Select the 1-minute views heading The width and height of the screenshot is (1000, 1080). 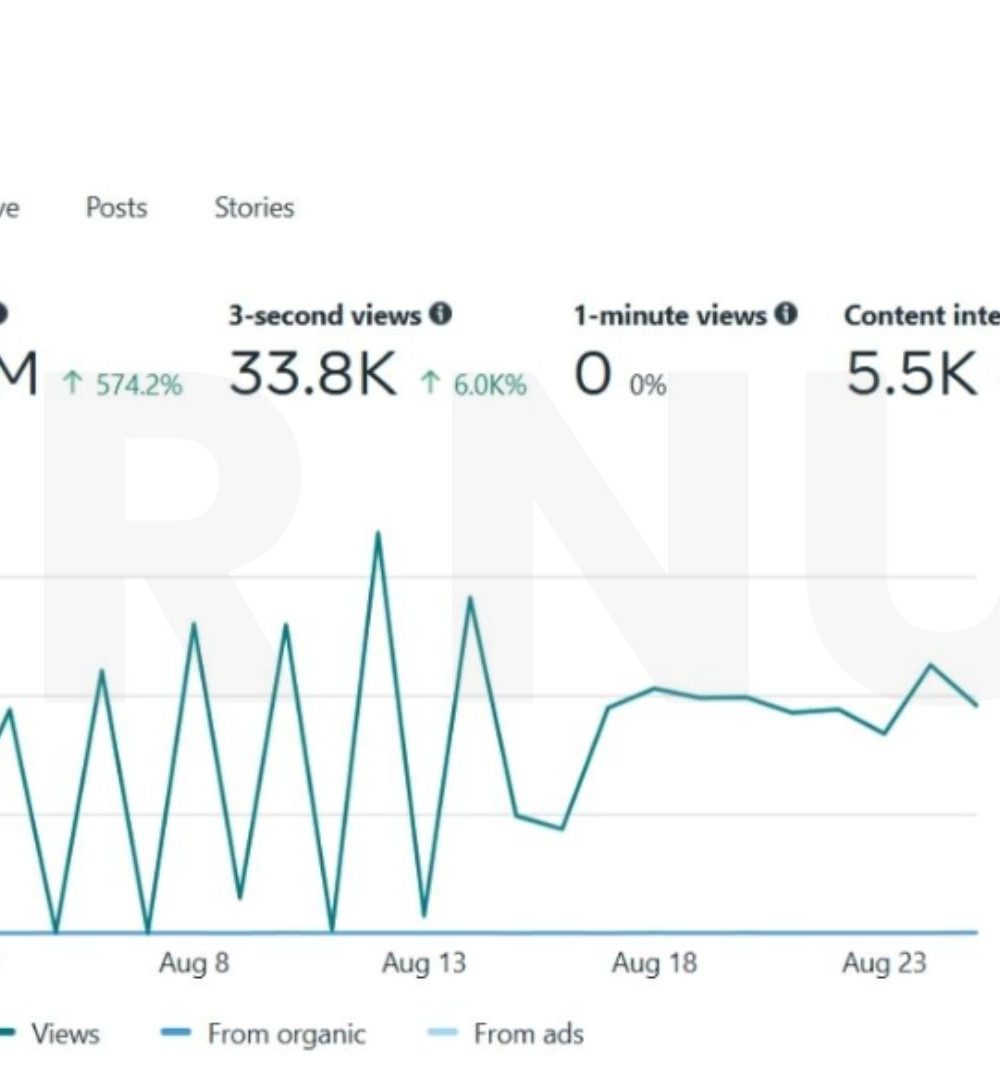[669, 315]
